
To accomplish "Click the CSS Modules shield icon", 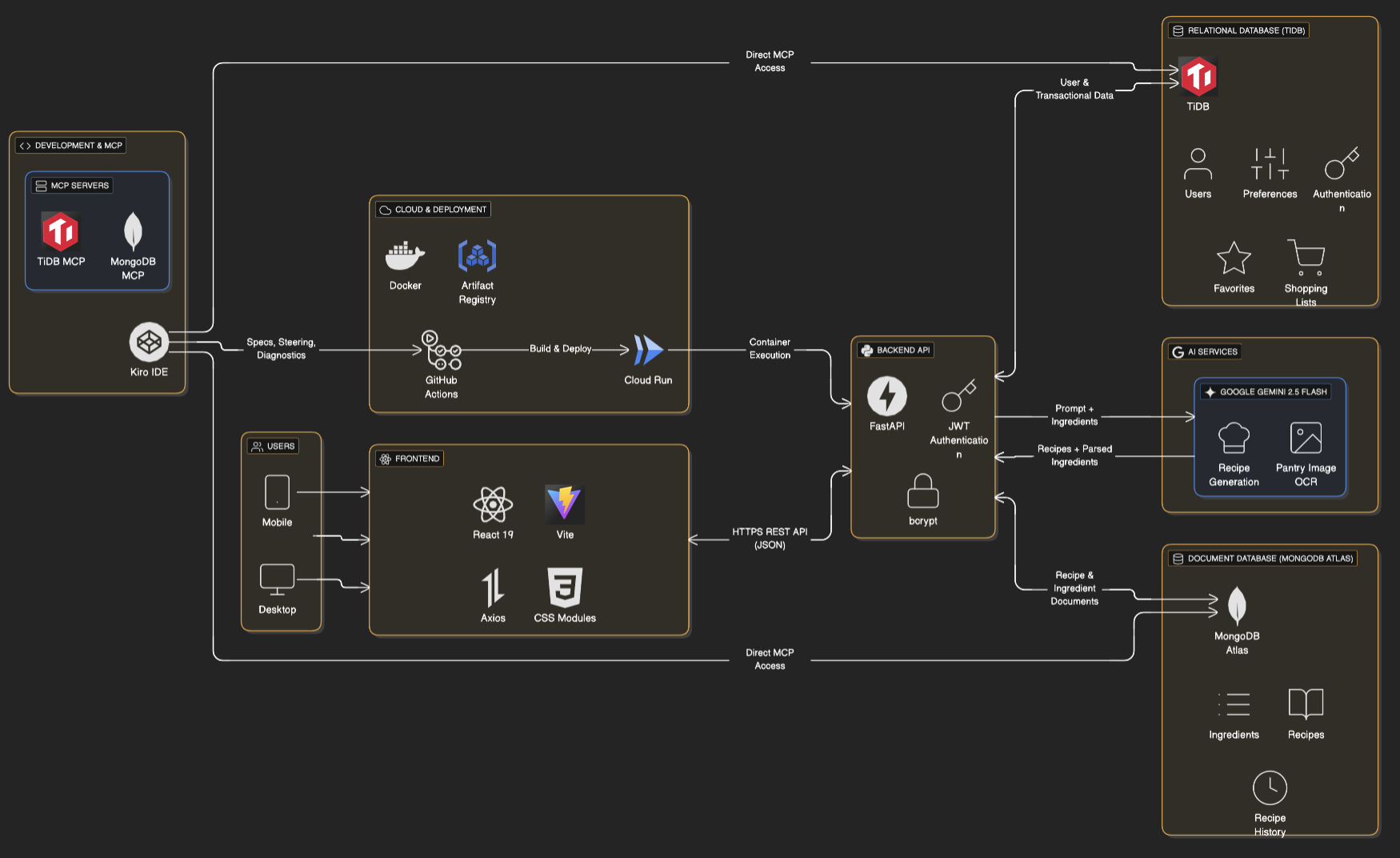I will tap(565, 590).
